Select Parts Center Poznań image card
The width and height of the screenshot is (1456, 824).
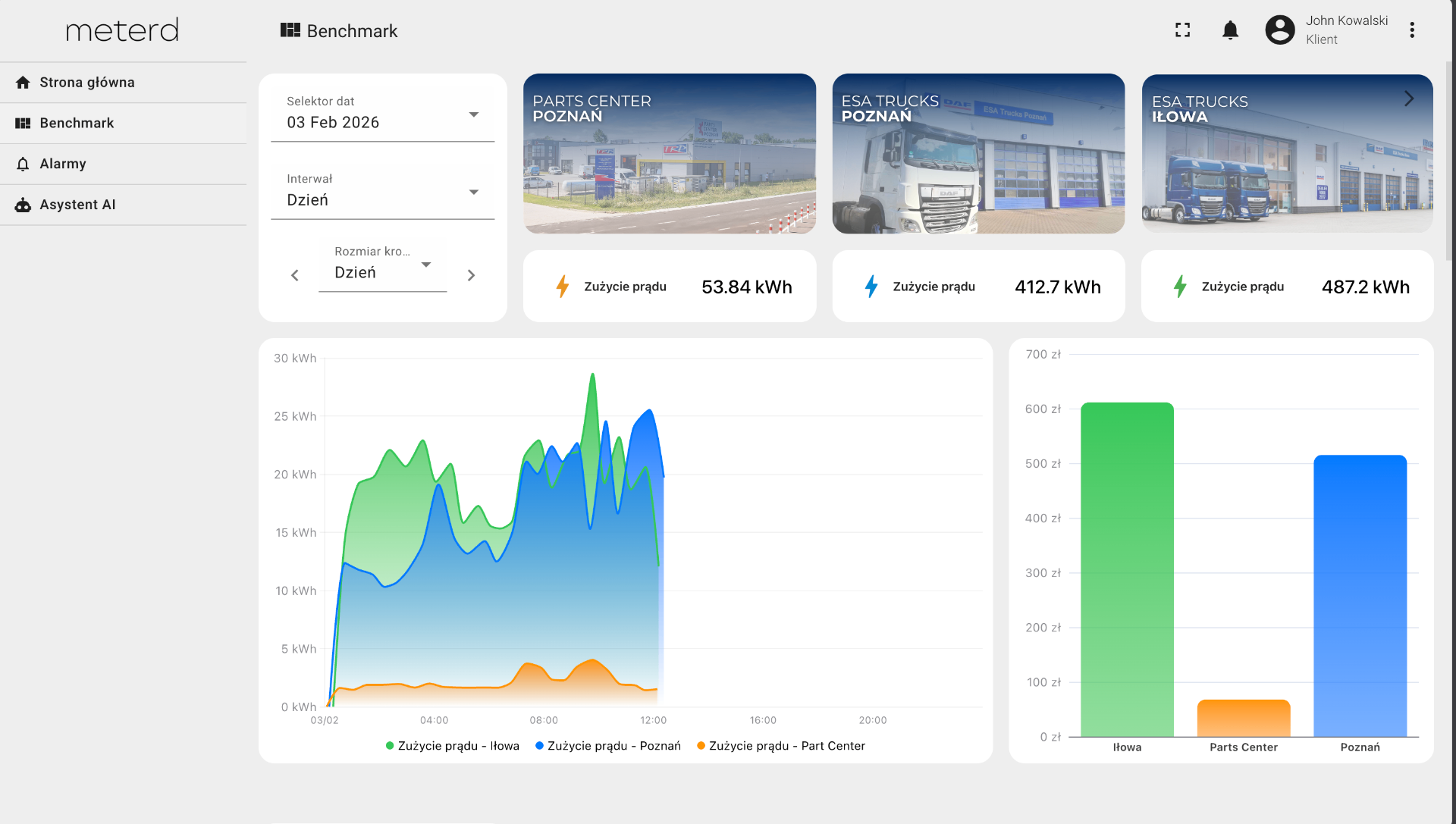(670, 153)
